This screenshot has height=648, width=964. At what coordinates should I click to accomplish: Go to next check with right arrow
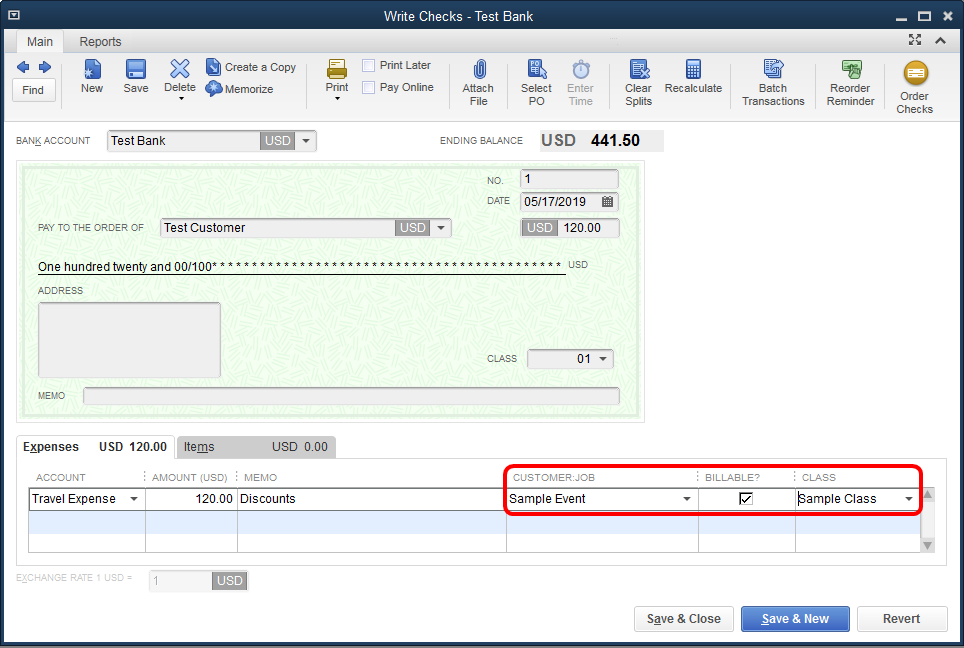tap(45, 66)
